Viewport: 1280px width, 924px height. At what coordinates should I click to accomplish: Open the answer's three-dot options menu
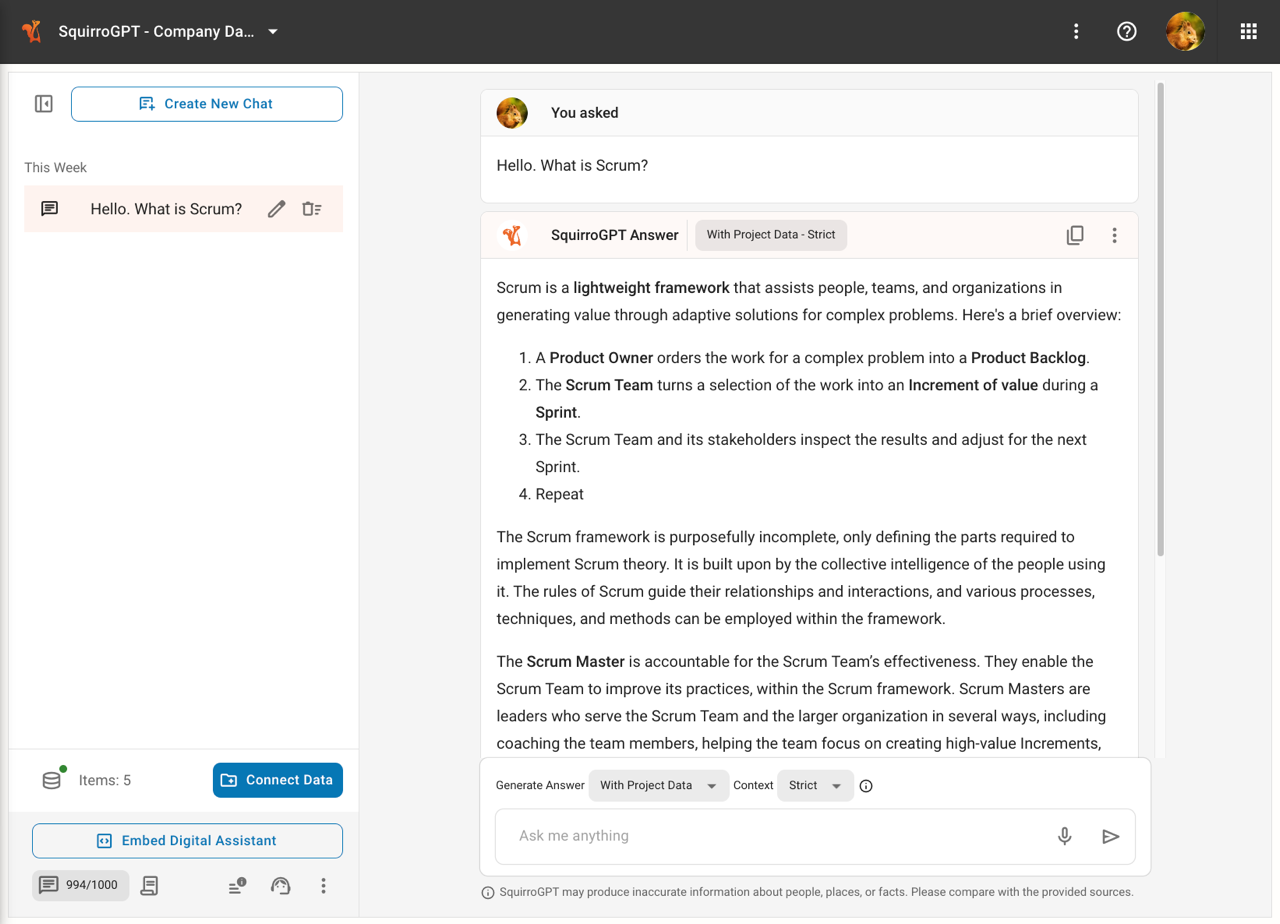pyautogui.click(x=1114, y=235)
